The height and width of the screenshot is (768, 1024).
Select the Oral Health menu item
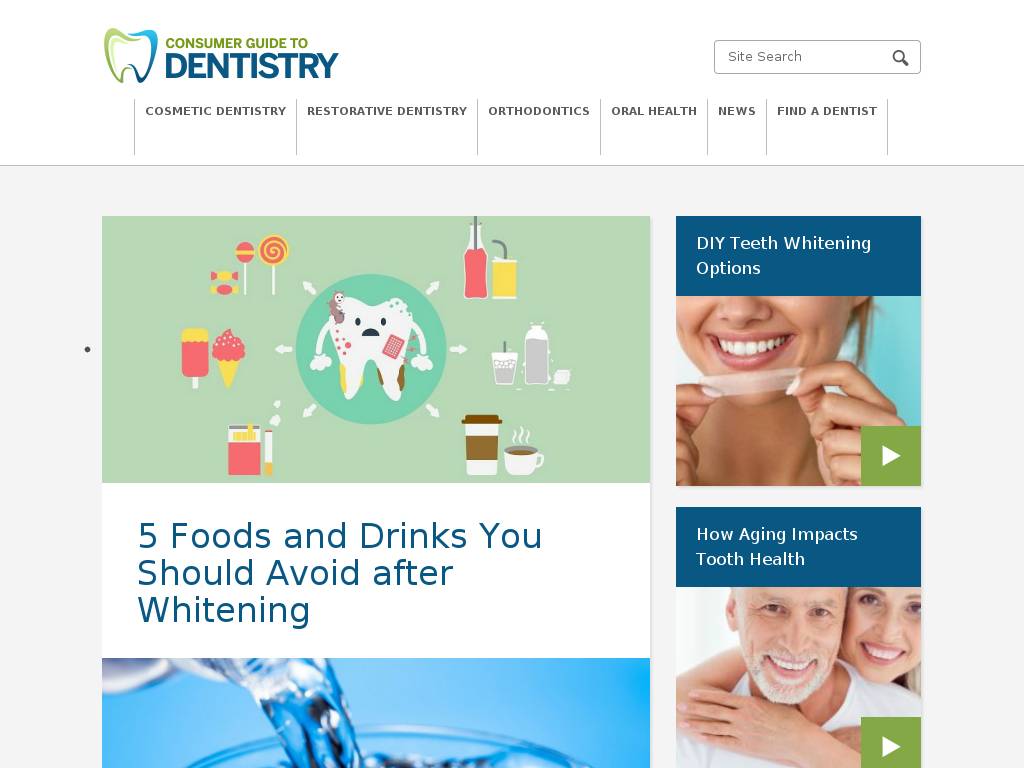point(654,111)
